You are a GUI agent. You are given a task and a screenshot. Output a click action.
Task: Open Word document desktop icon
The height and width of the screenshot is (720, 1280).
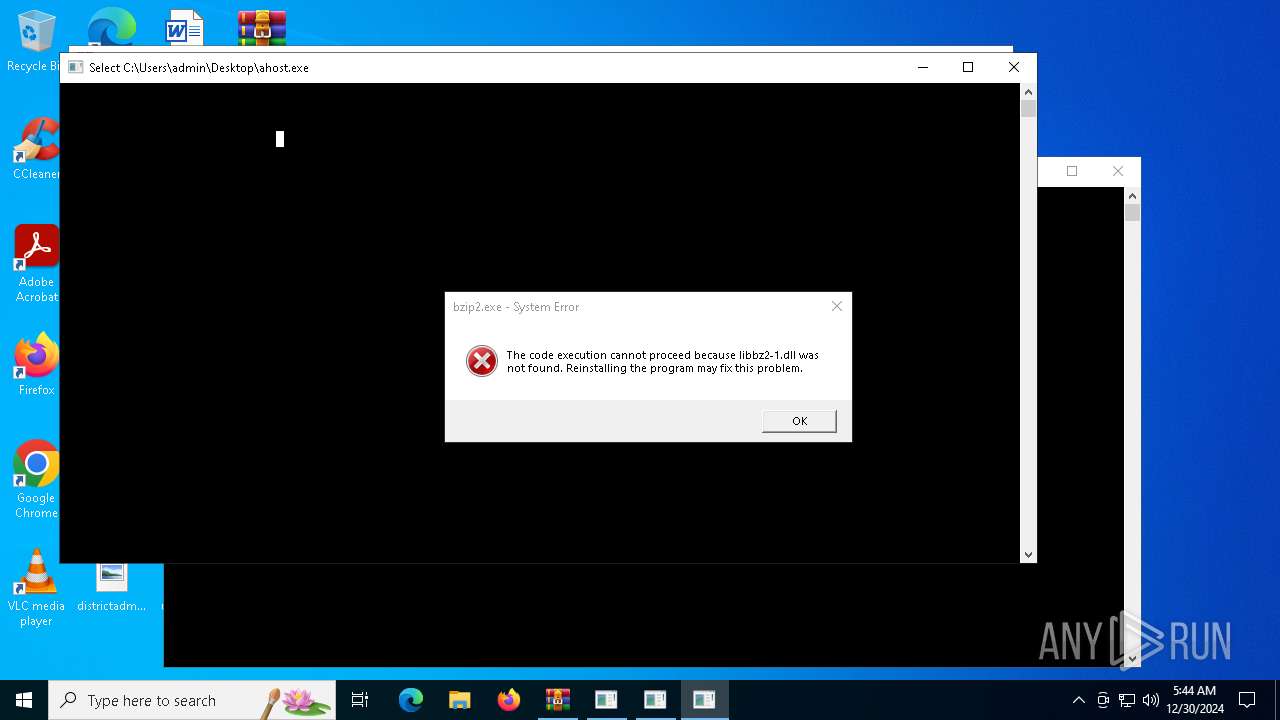point(185,27)
